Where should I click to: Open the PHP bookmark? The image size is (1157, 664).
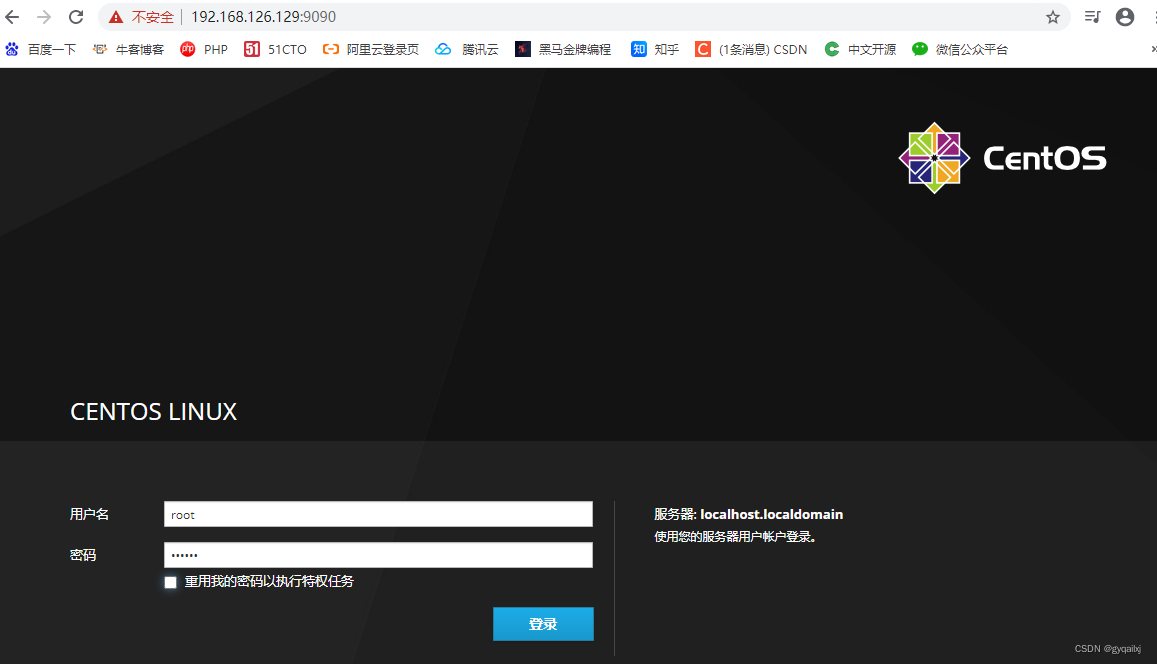[204, 49]
